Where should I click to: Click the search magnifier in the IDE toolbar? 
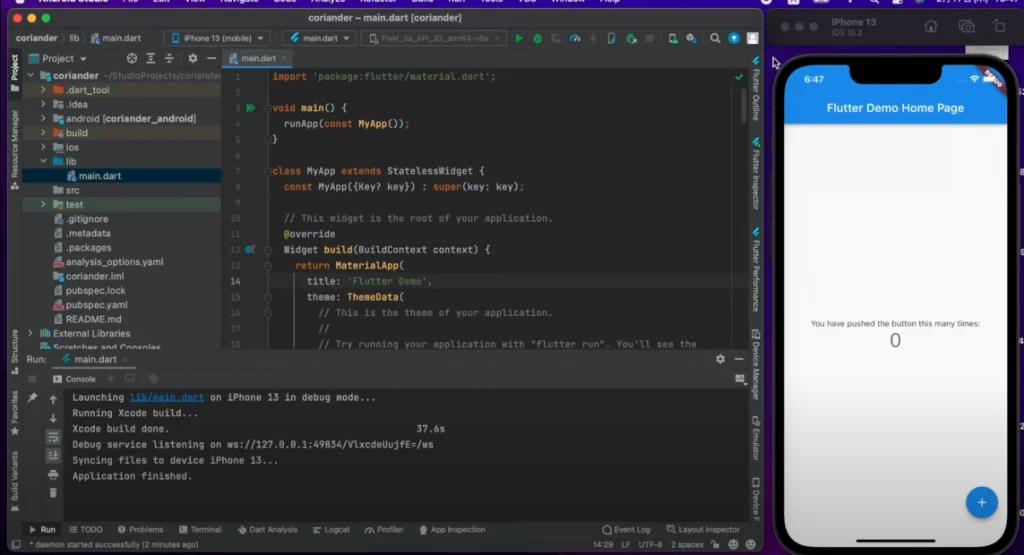(715, 38)
